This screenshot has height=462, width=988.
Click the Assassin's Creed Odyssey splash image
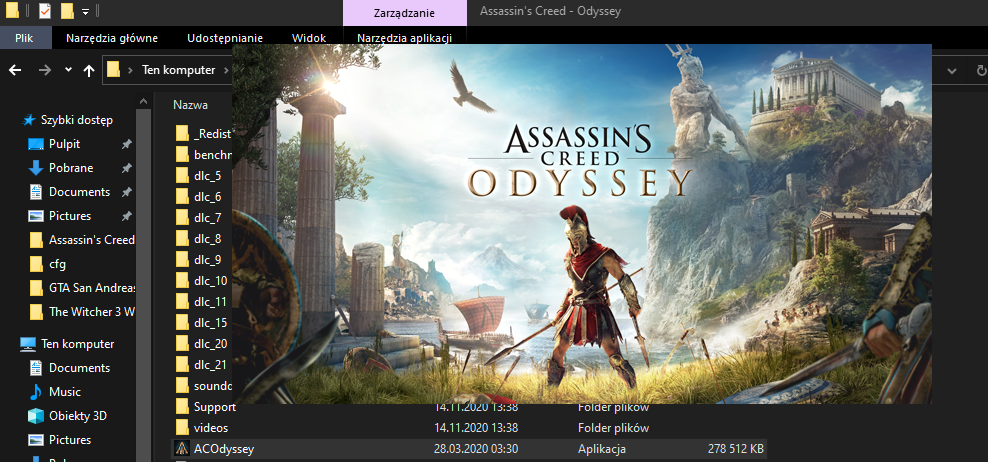pos(582,224)
